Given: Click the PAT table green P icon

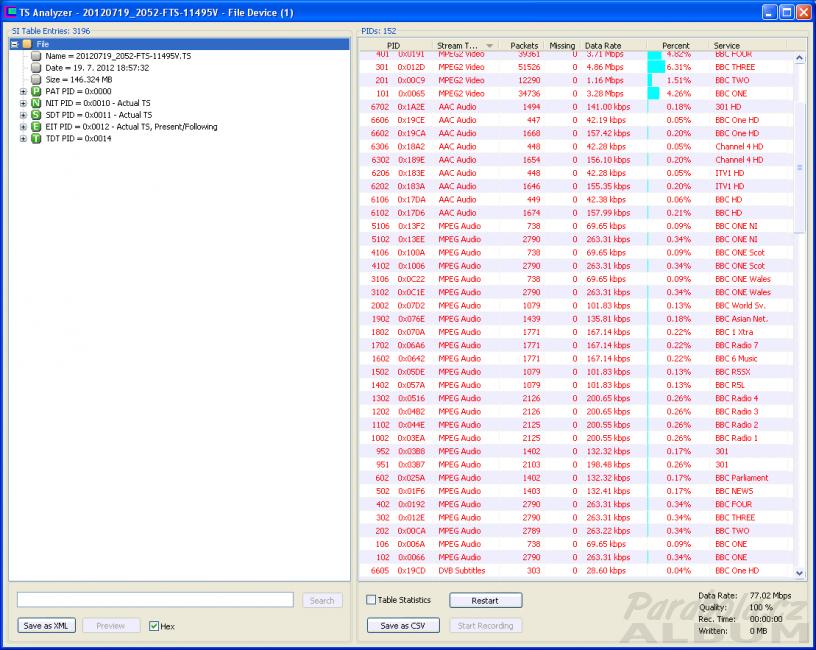Looking at the screenshot, I should (x=36, y=91).
